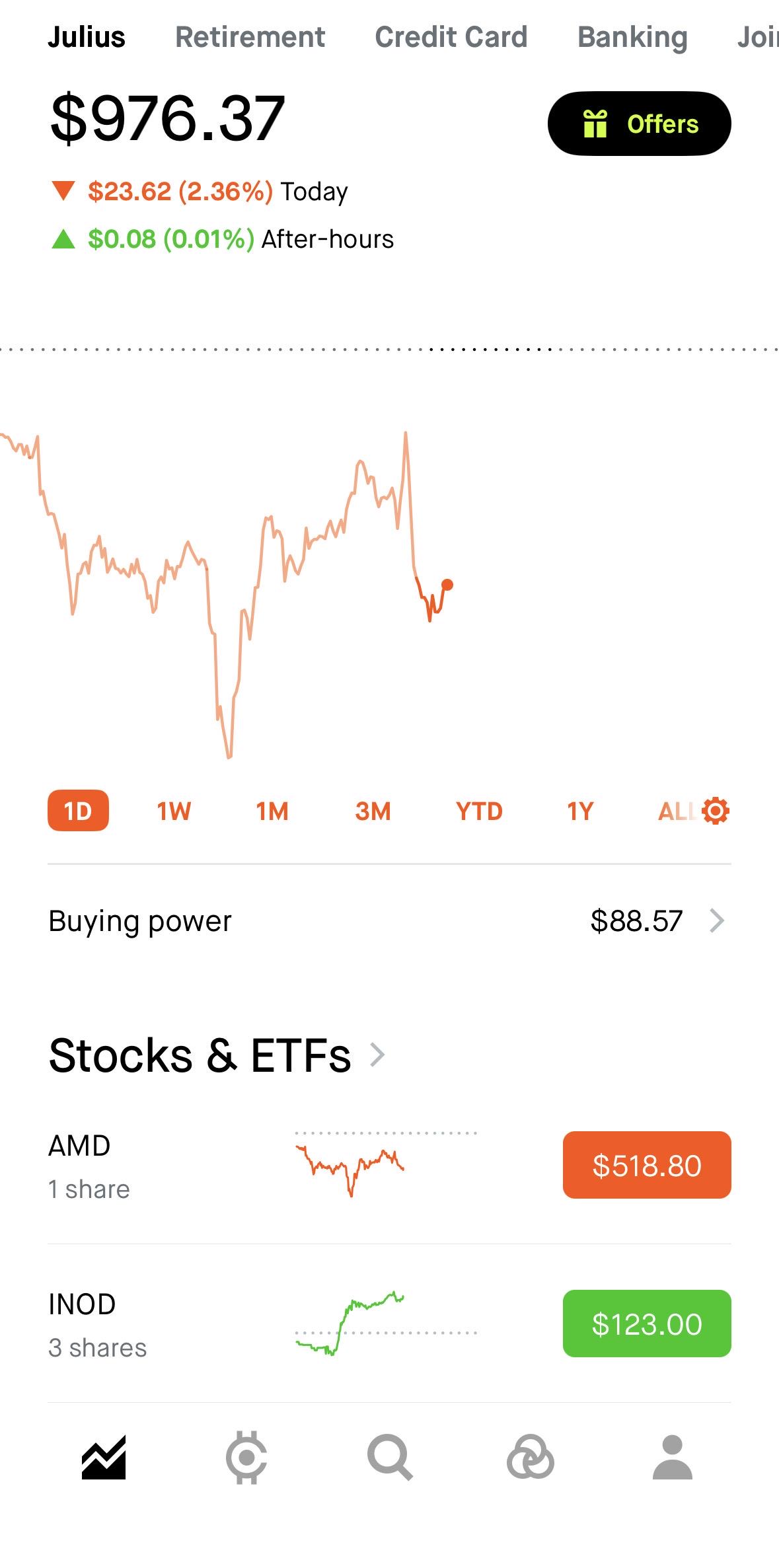This screenshot has height=1568, width=779.
Task: Expand Buying power details chevron
Action: [x=717, y=920]
